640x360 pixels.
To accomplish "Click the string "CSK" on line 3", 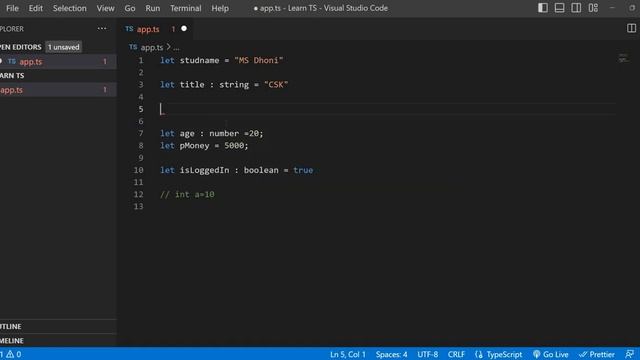I will 276,84.
